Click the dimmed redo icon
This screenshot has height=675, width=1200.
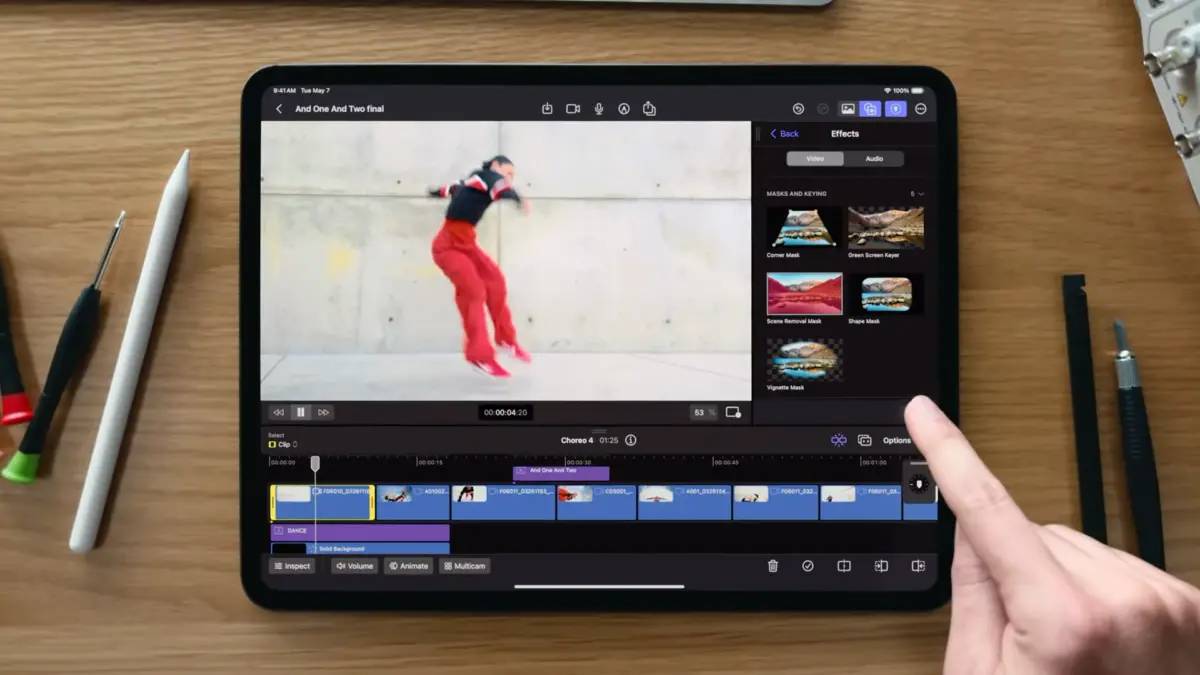click(x=823, y=109)
